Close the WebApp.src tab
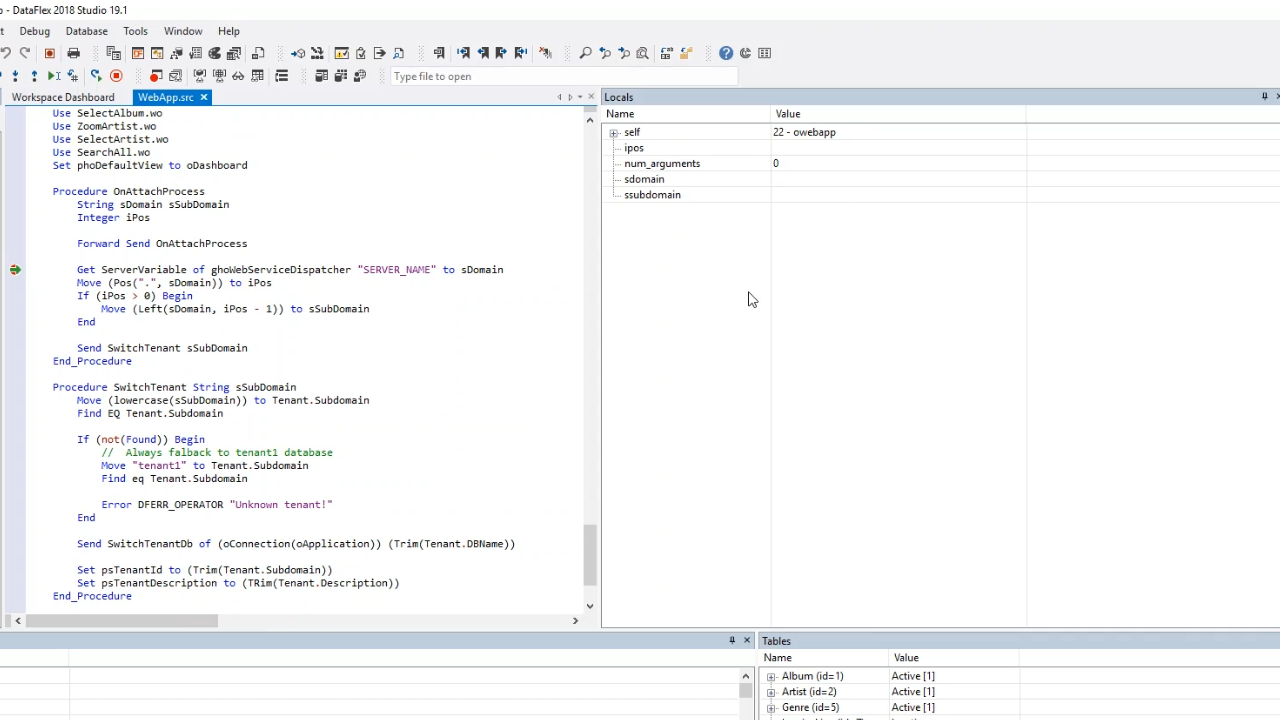This screenshot has width=1280, height=720. 204,97
